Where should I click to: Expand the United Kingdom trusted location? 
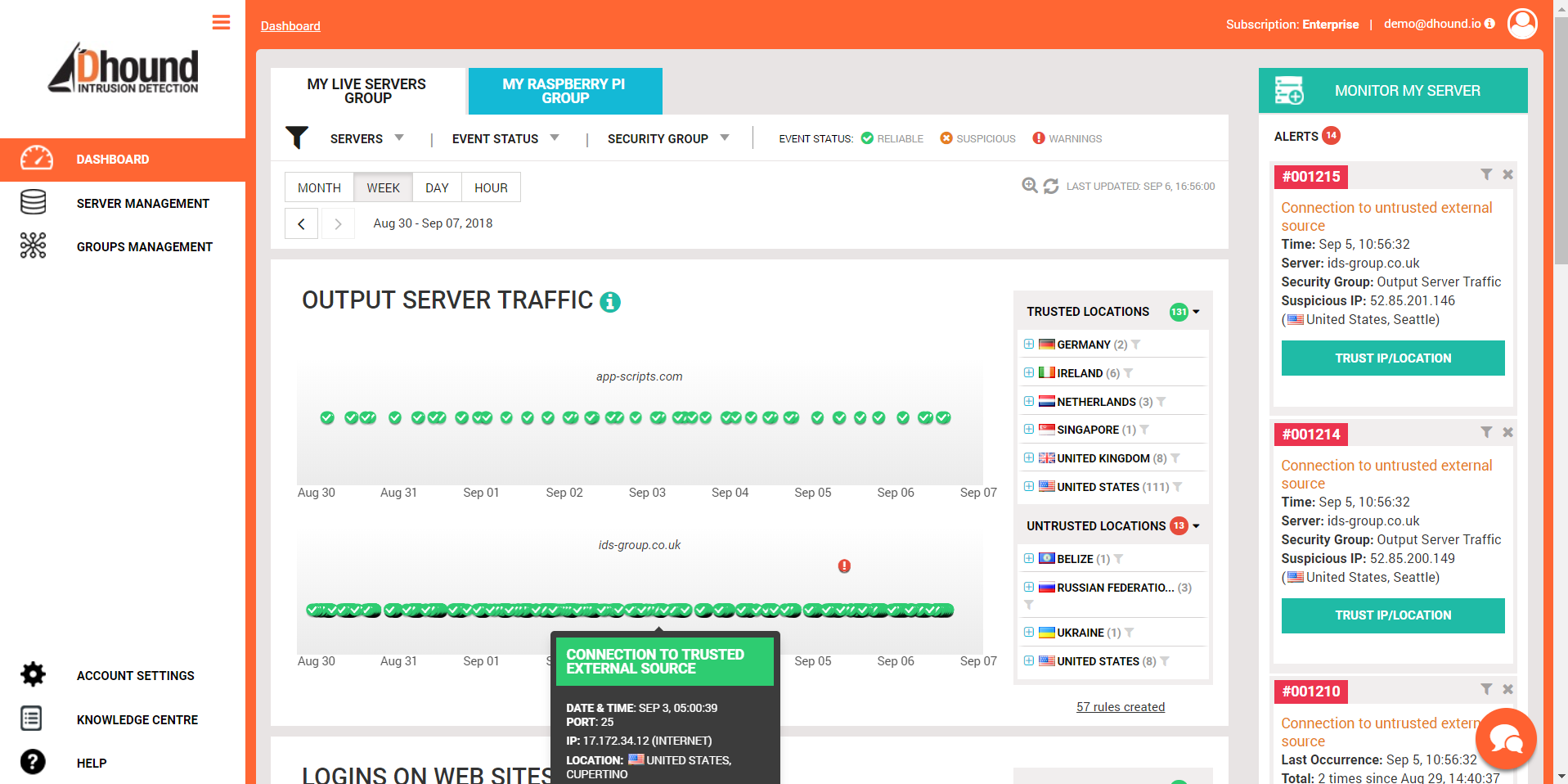coord(1029,458)
